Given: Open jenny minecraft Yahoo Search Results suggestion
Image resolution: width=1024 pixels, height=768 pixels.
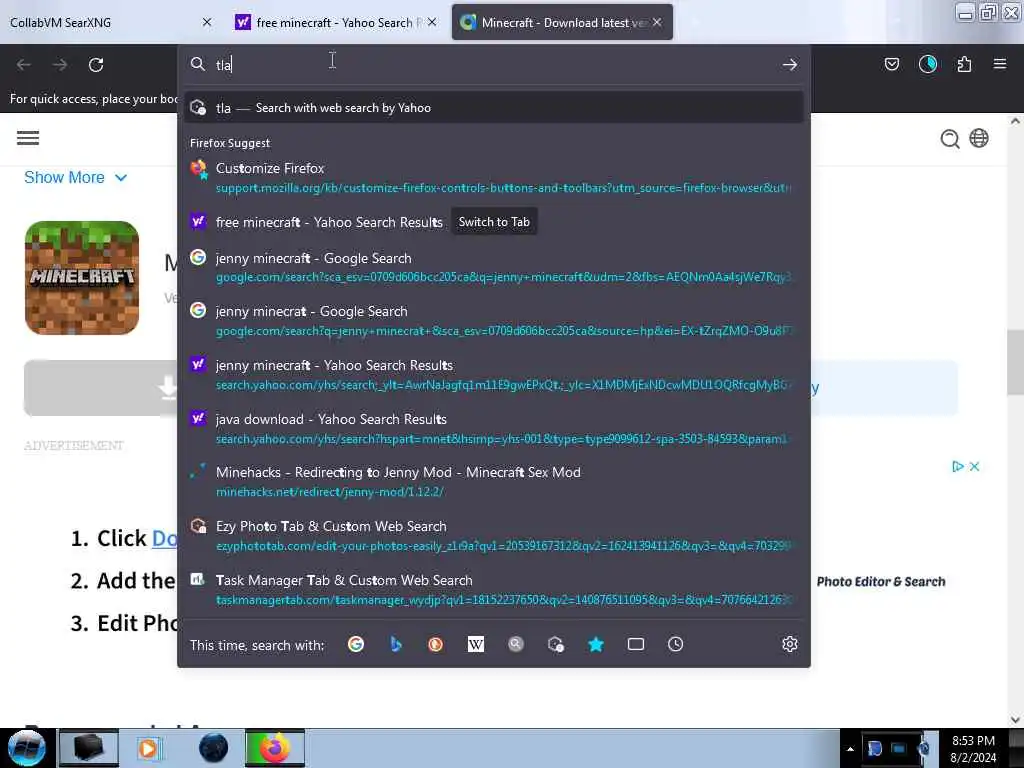Looking at the screenshot, I should (494, 374).
